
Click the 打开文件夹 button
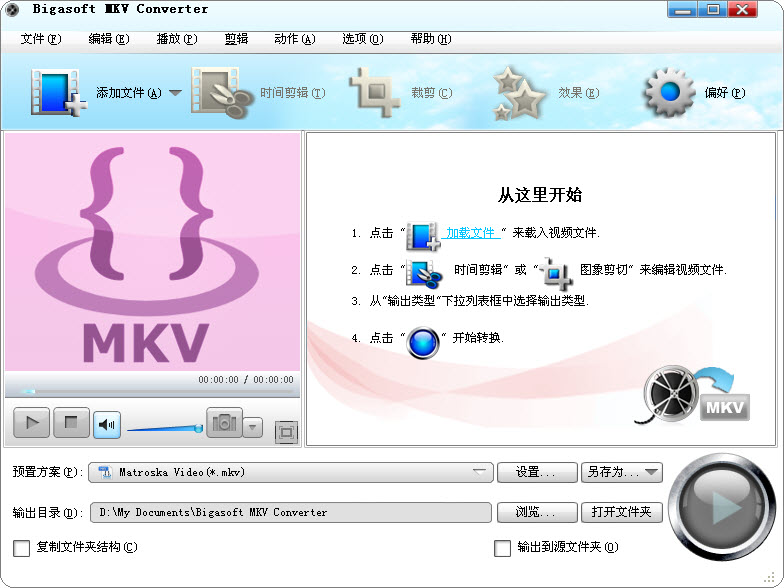tap(622, 512)
